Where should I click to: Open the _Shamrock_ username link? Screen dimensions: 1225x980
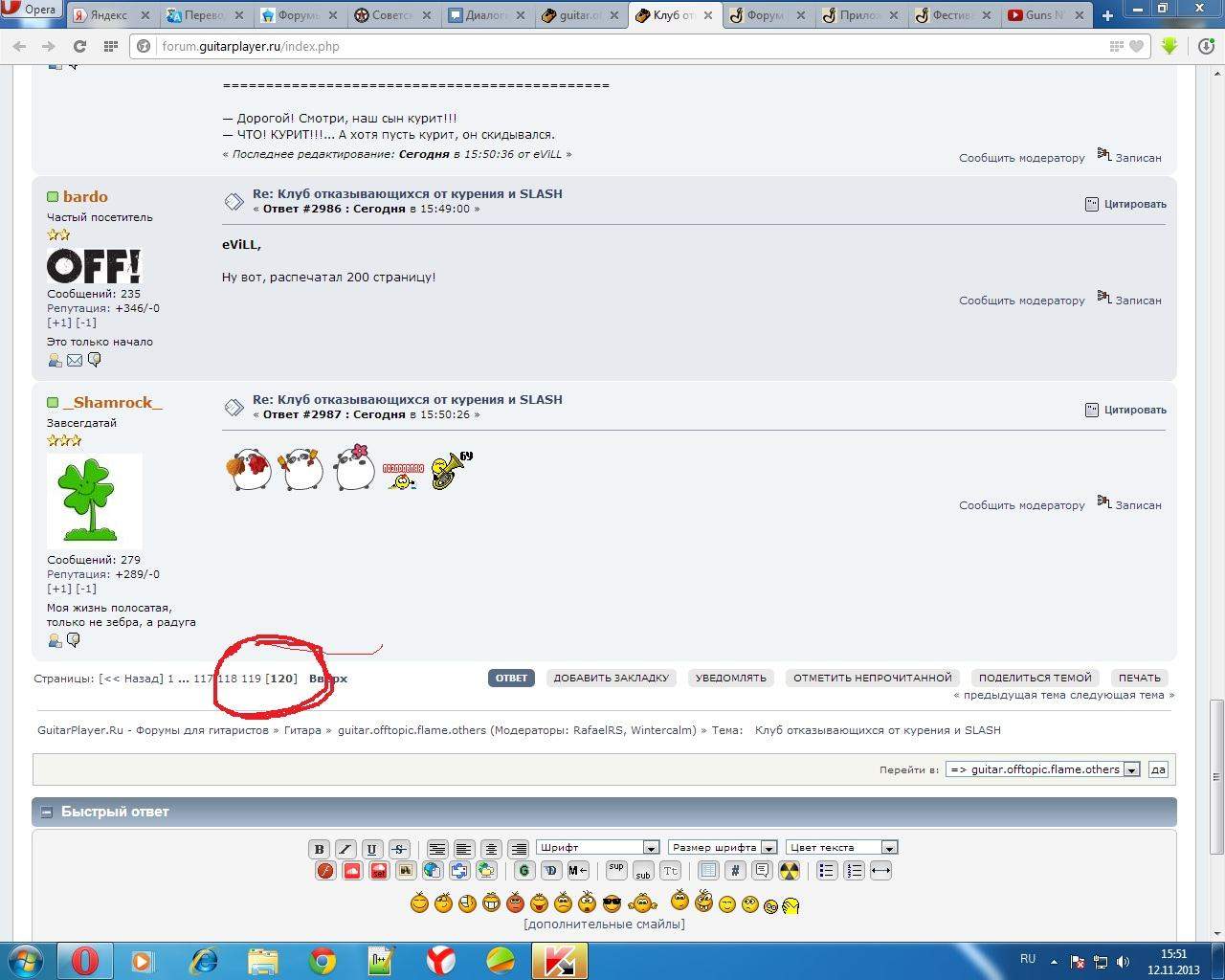[x=113, y=403]
